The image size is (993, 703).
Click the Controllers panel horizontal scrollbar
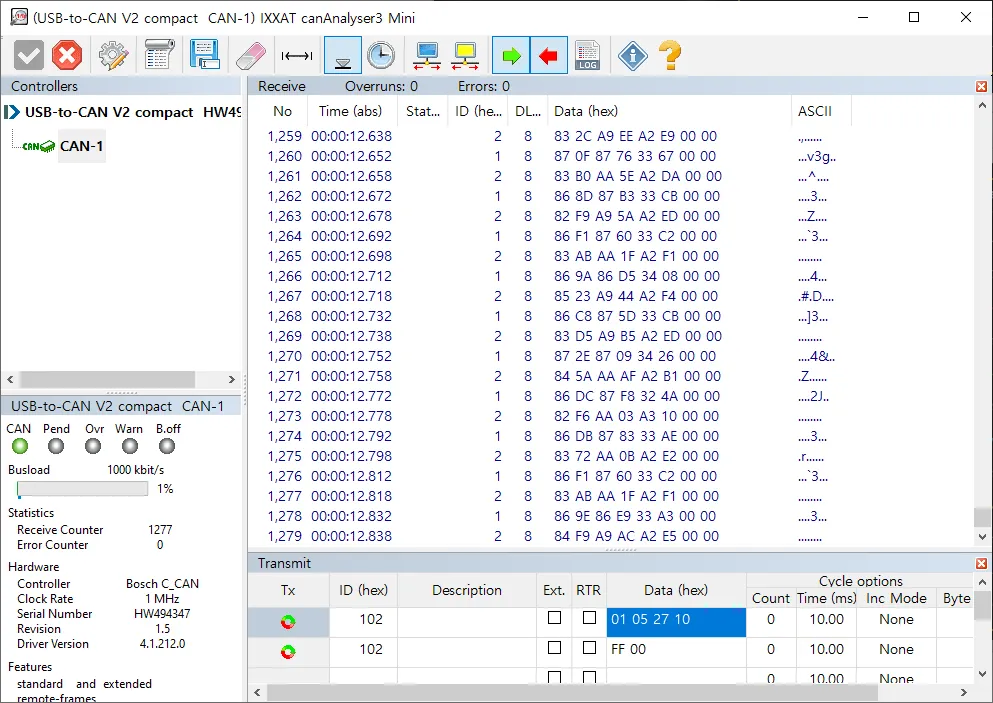click(x=120, y=380)
